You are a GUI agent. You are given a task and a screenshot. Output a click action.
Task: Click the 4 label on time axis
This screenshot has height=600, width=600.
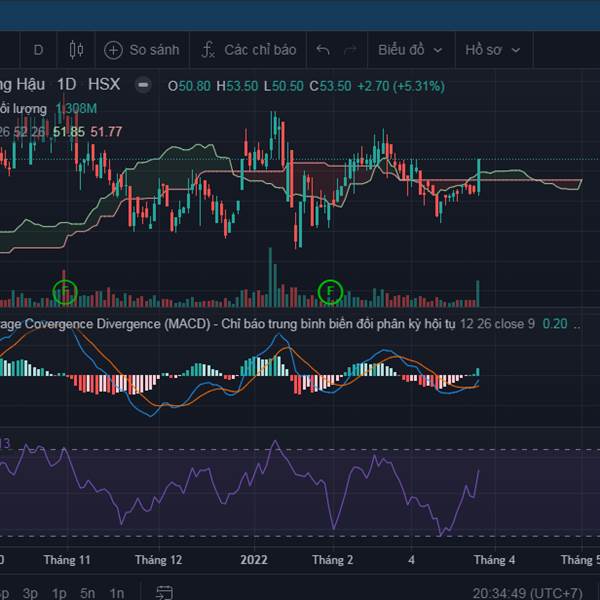point(411,560)
